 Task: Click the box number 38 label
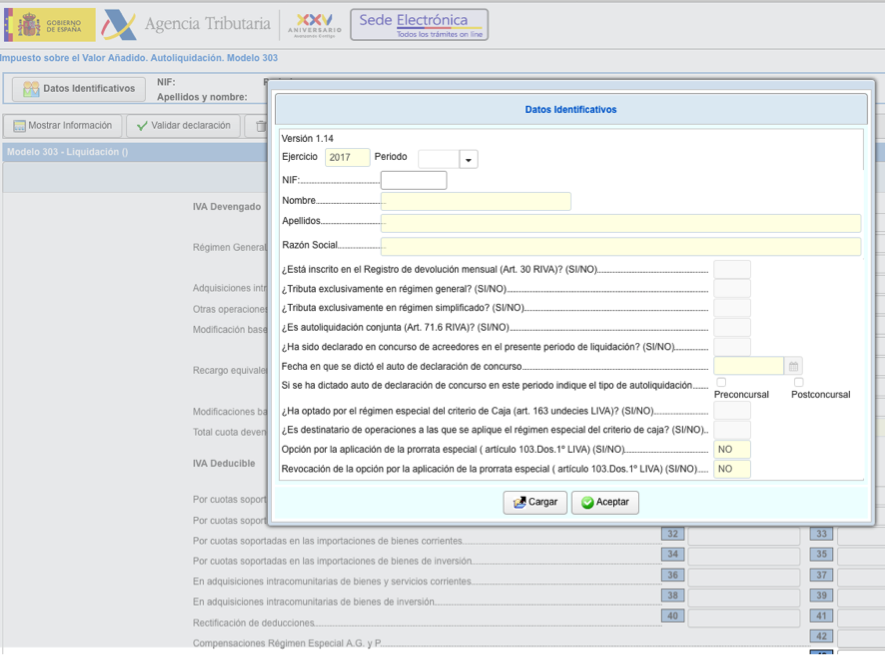672,596
